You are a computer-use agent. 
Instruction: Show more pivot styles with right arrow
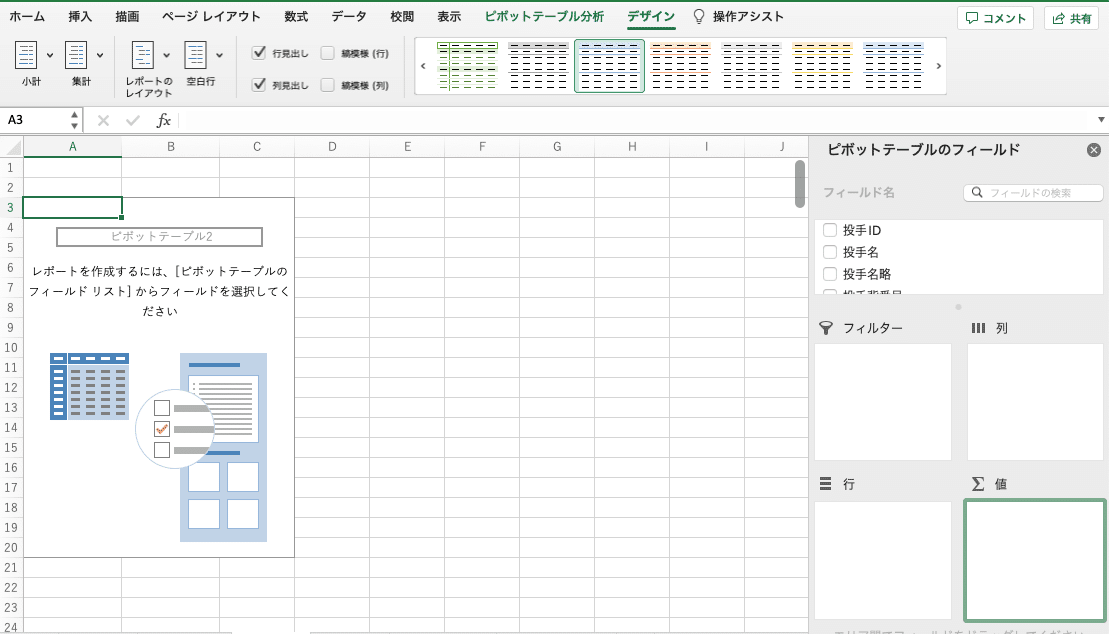click(x=939, y=67)
